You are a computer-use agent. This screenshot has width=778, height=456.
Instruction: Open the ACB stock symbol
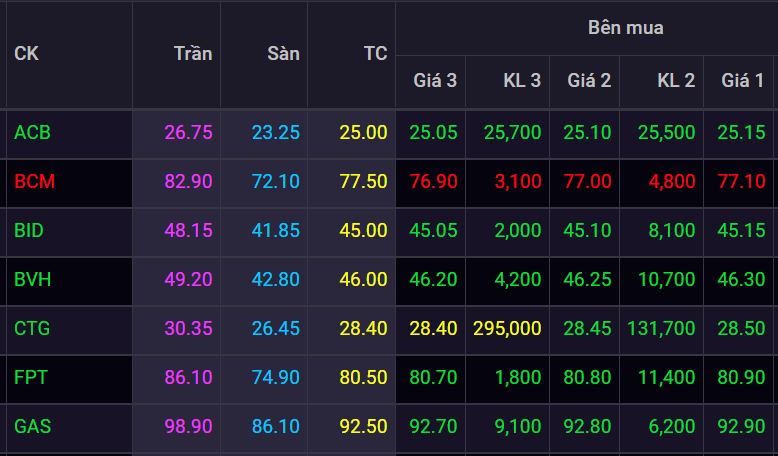[x=31, y=132]
